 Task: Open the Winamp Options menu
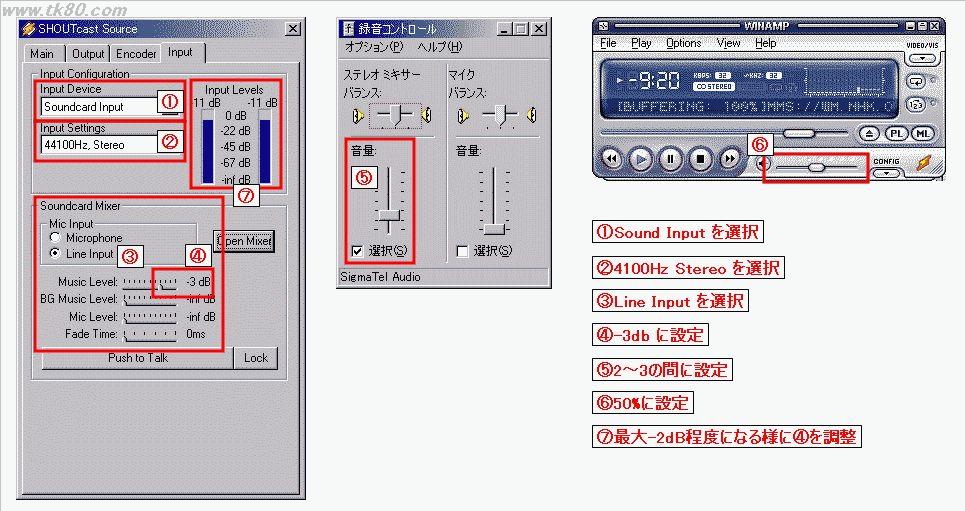[x=683, y=43]
